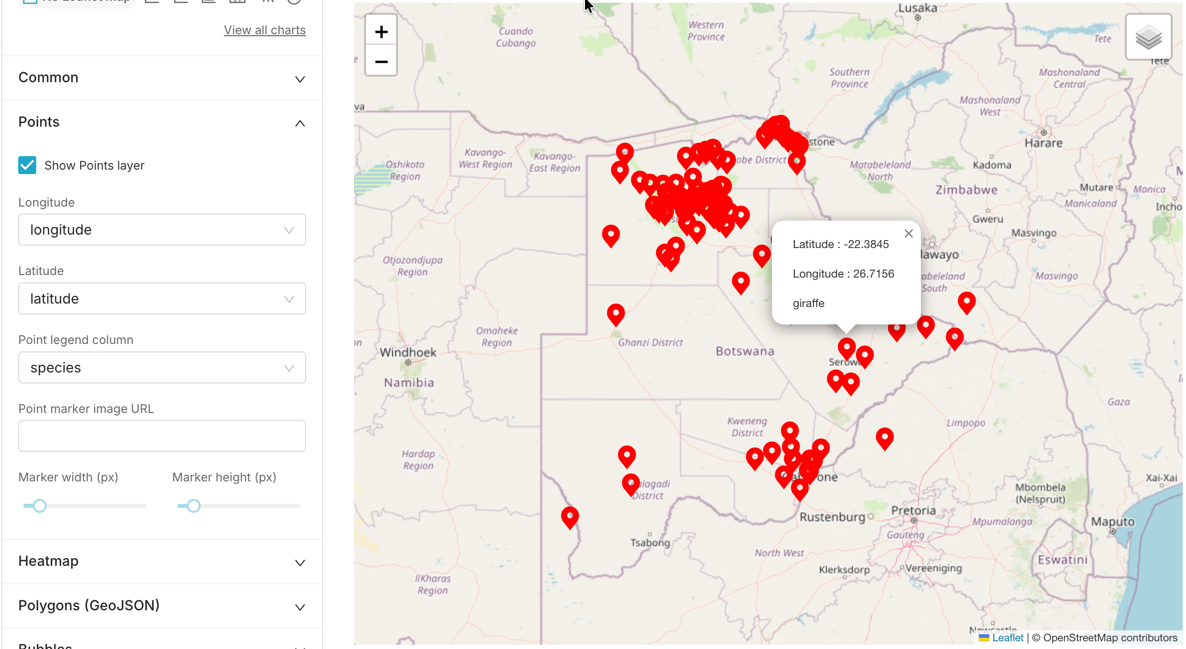Viewport: 1186px width, 649px height.
Task: Zoom out on the Leaflet map
Action: (x=381, y=61)
